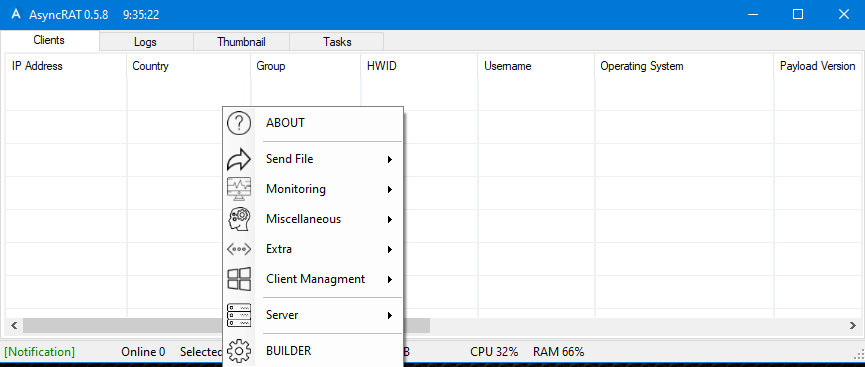Switch to the Logs tab
Image resolution: width=865 pixels, height=367 pixels.
click(145, 41)
